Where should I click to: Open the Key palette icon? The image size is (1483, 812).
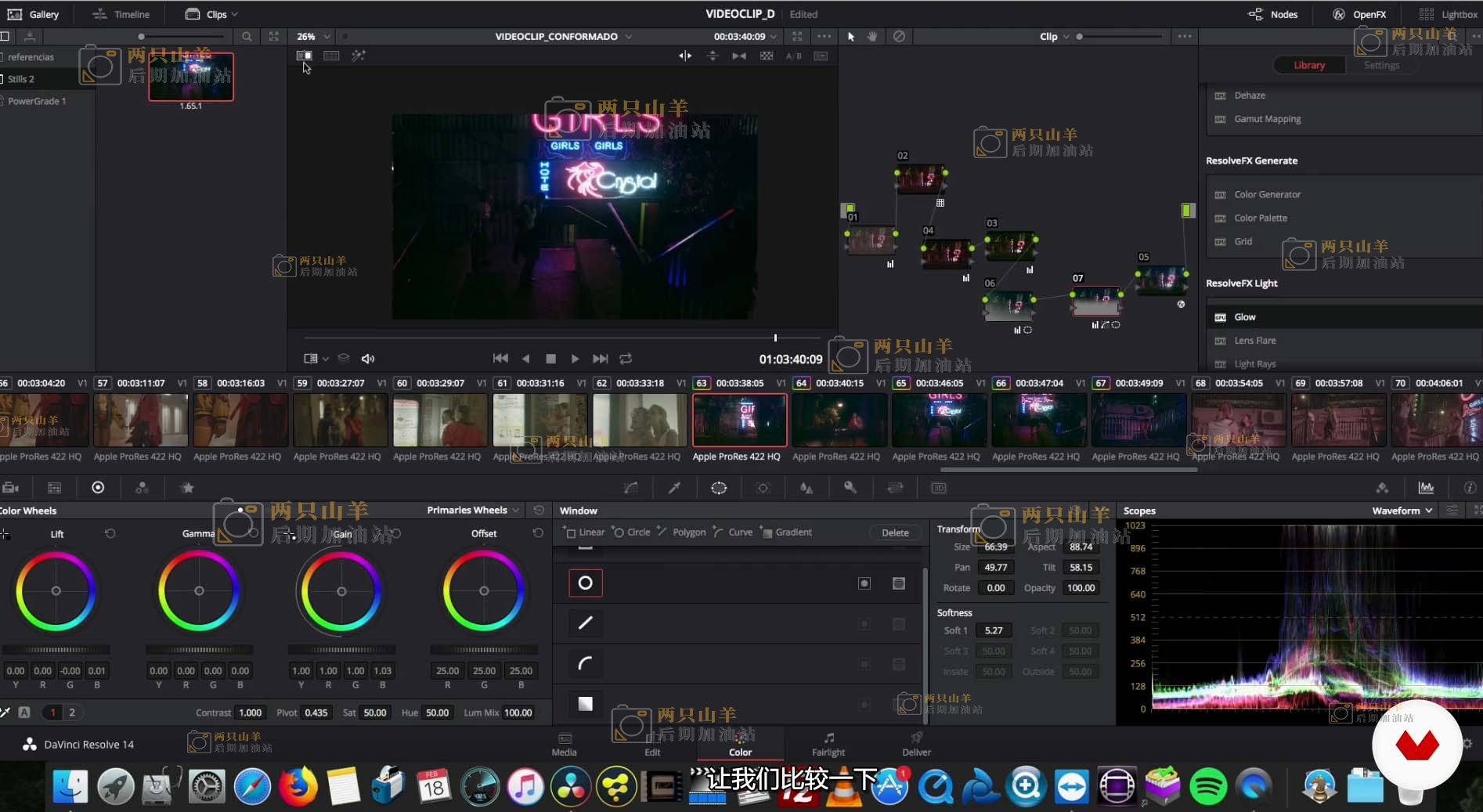point(850,488)
